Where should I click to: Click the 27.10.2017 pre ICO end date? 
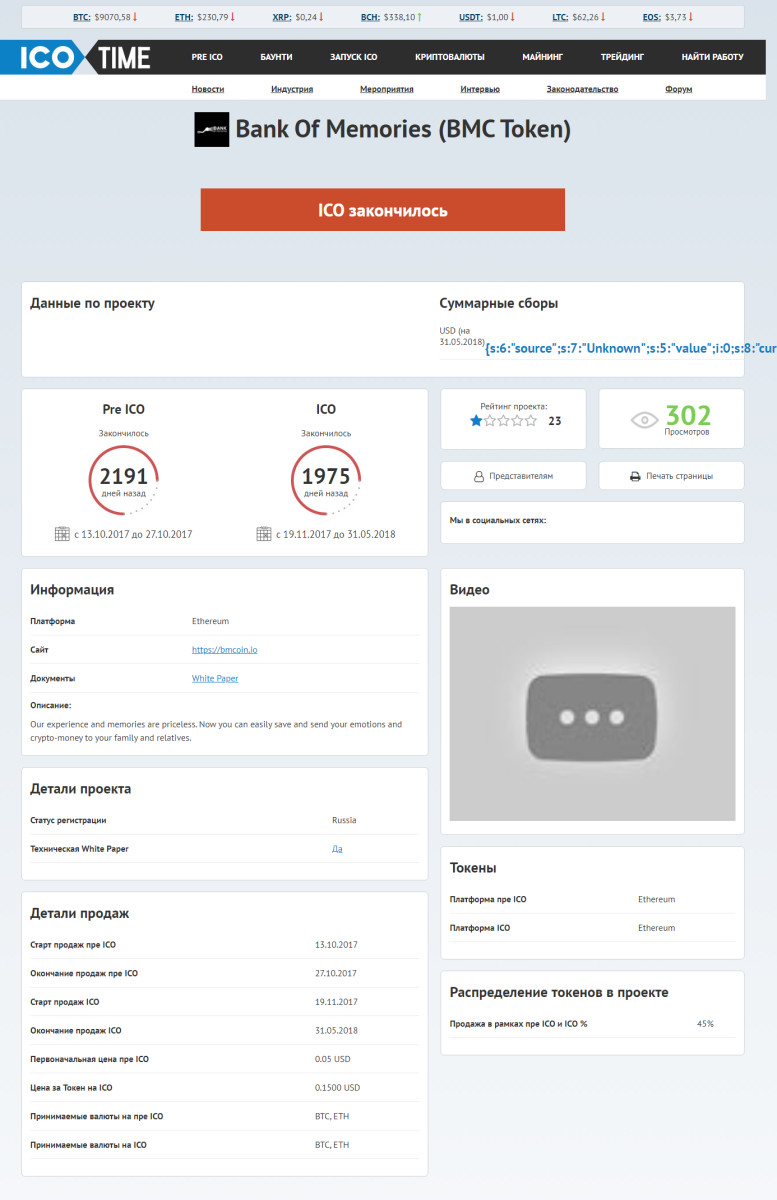tap(336, 973)
